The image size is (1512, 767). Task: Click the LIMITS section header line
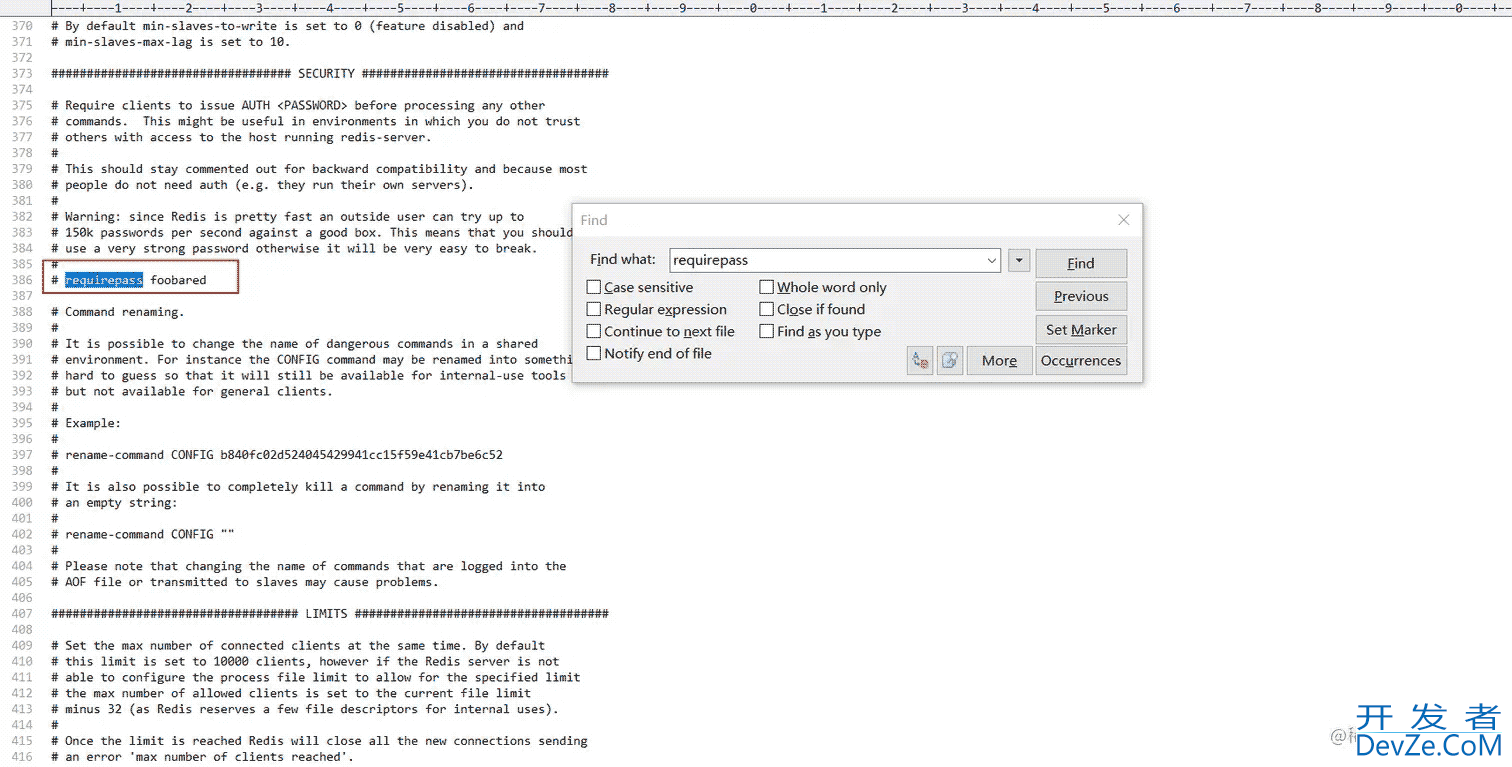tap(329, 614)
